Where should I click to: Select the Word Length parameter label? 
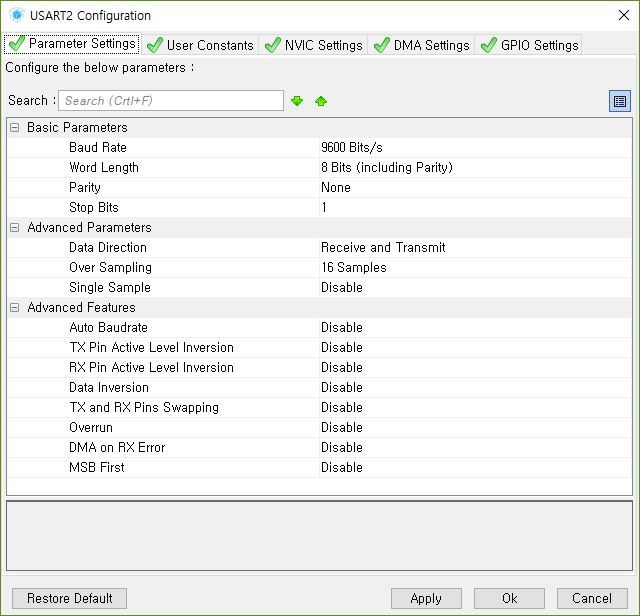[x=104, y=167]
